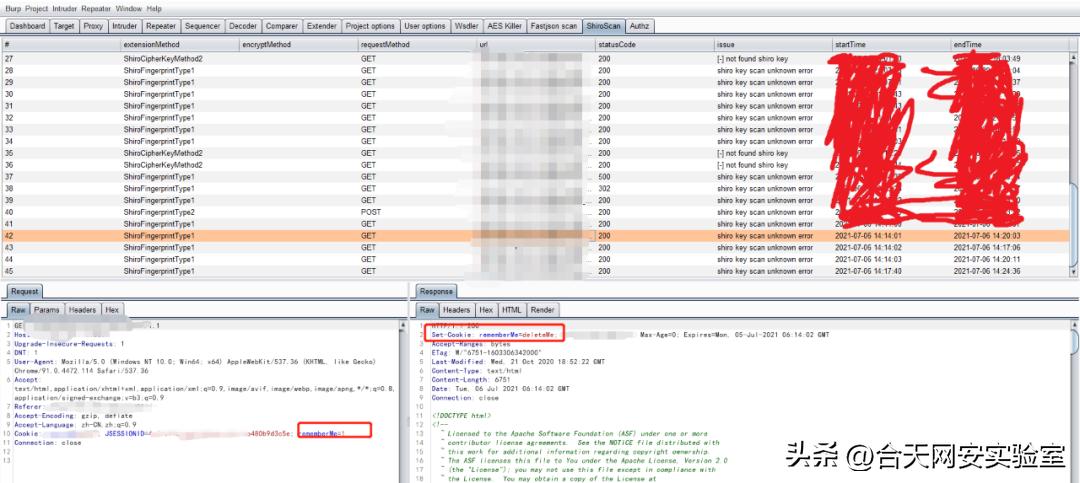Switch request view to Hex tab

(112, 310)
